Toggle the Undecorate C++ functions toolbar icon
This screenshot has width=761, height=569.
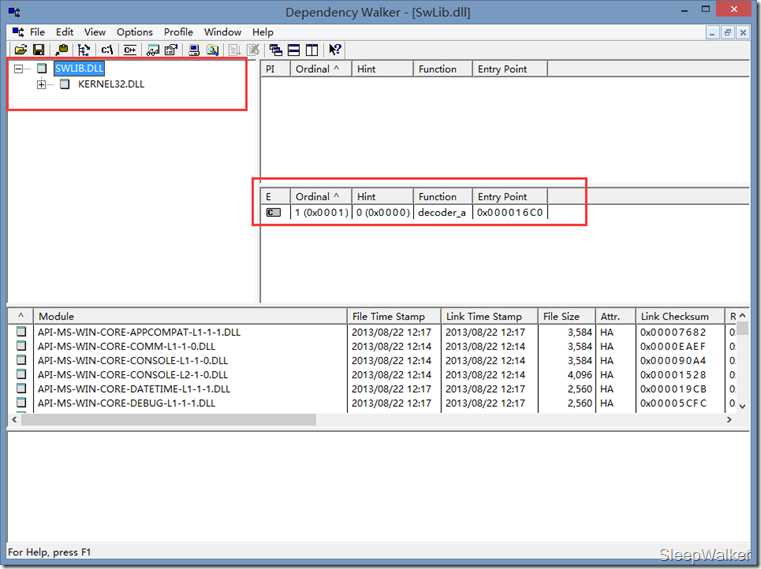coord(130,50)
